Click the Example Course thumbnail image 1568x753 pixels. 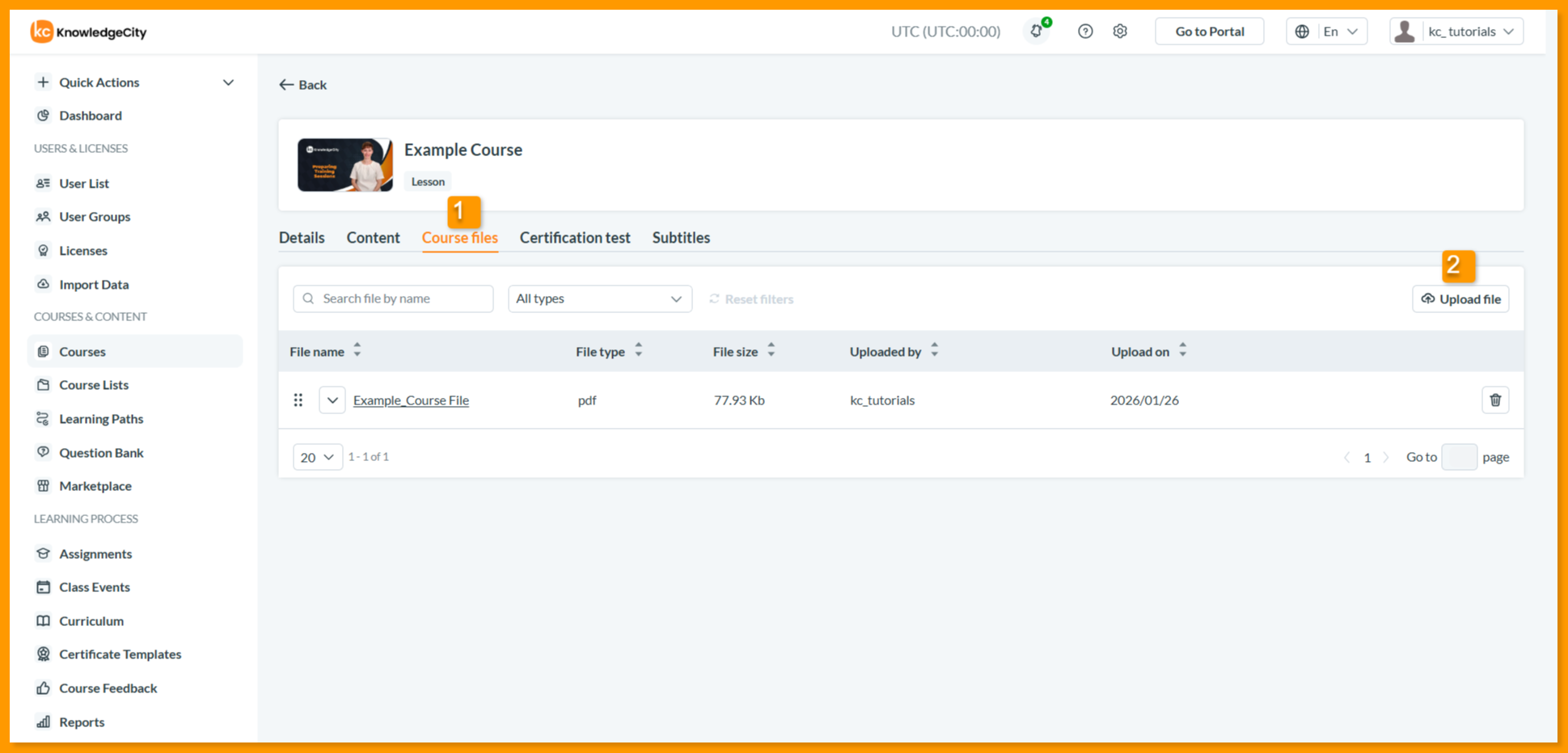coord(345,165)
